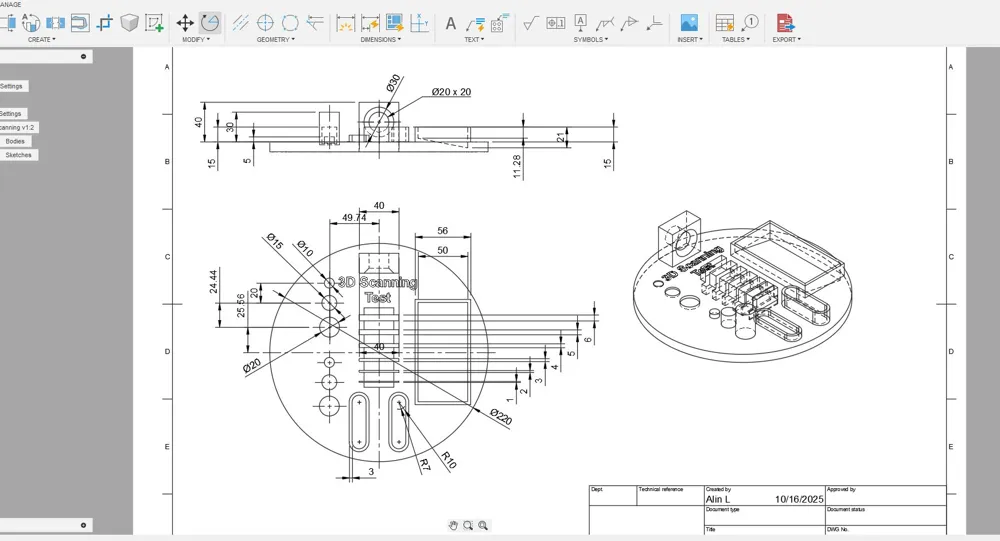Click the Insert Image icon
Image resolution: width=1000 pixels, height=541 pixels.
(689, 23)
